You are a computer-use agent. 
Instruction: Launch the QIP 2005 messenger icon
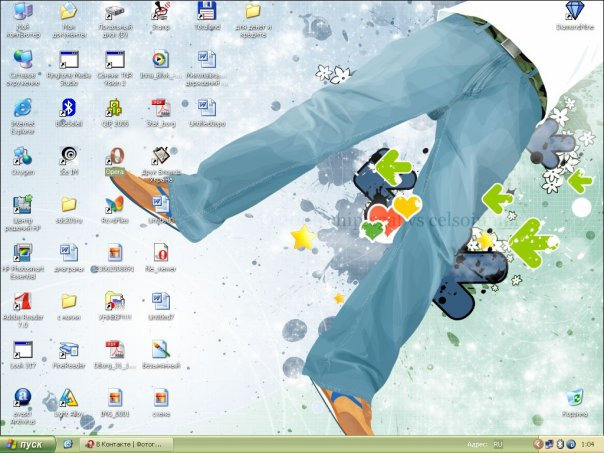click(115, 107)
